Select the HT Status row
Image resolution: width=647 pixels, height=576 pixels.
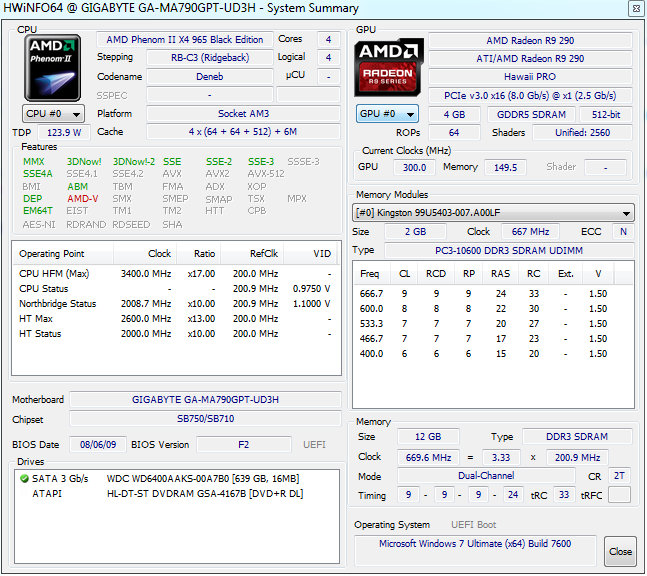point(175,334)
